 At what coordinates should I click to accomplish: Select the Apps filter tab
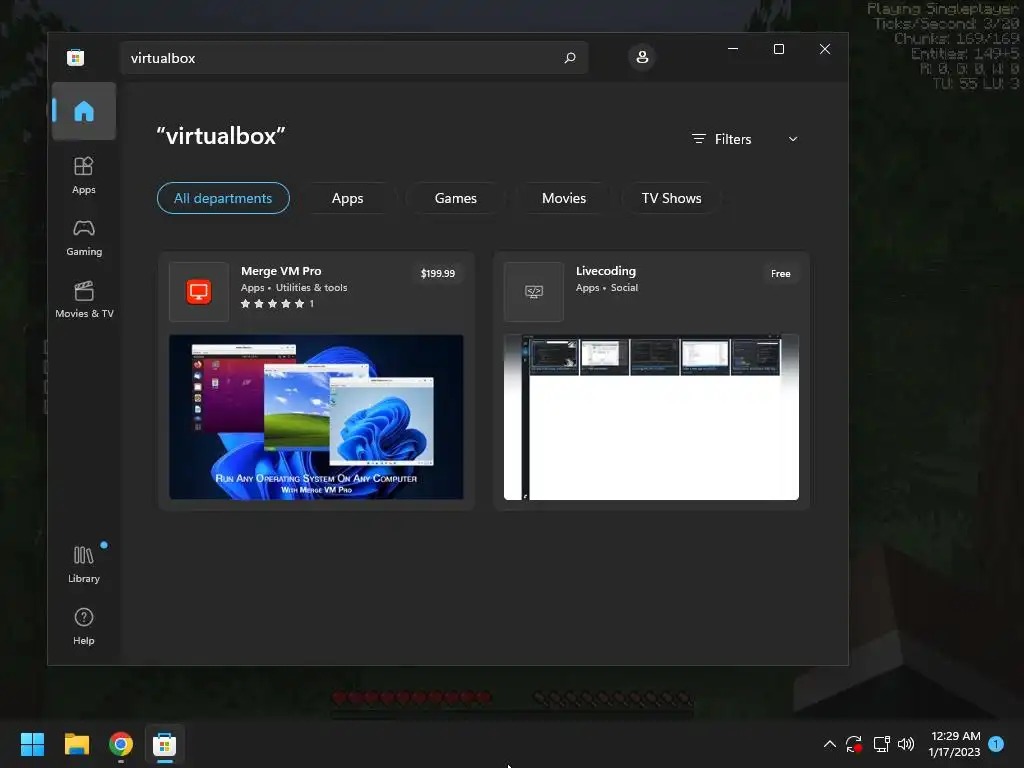(347, 198)
